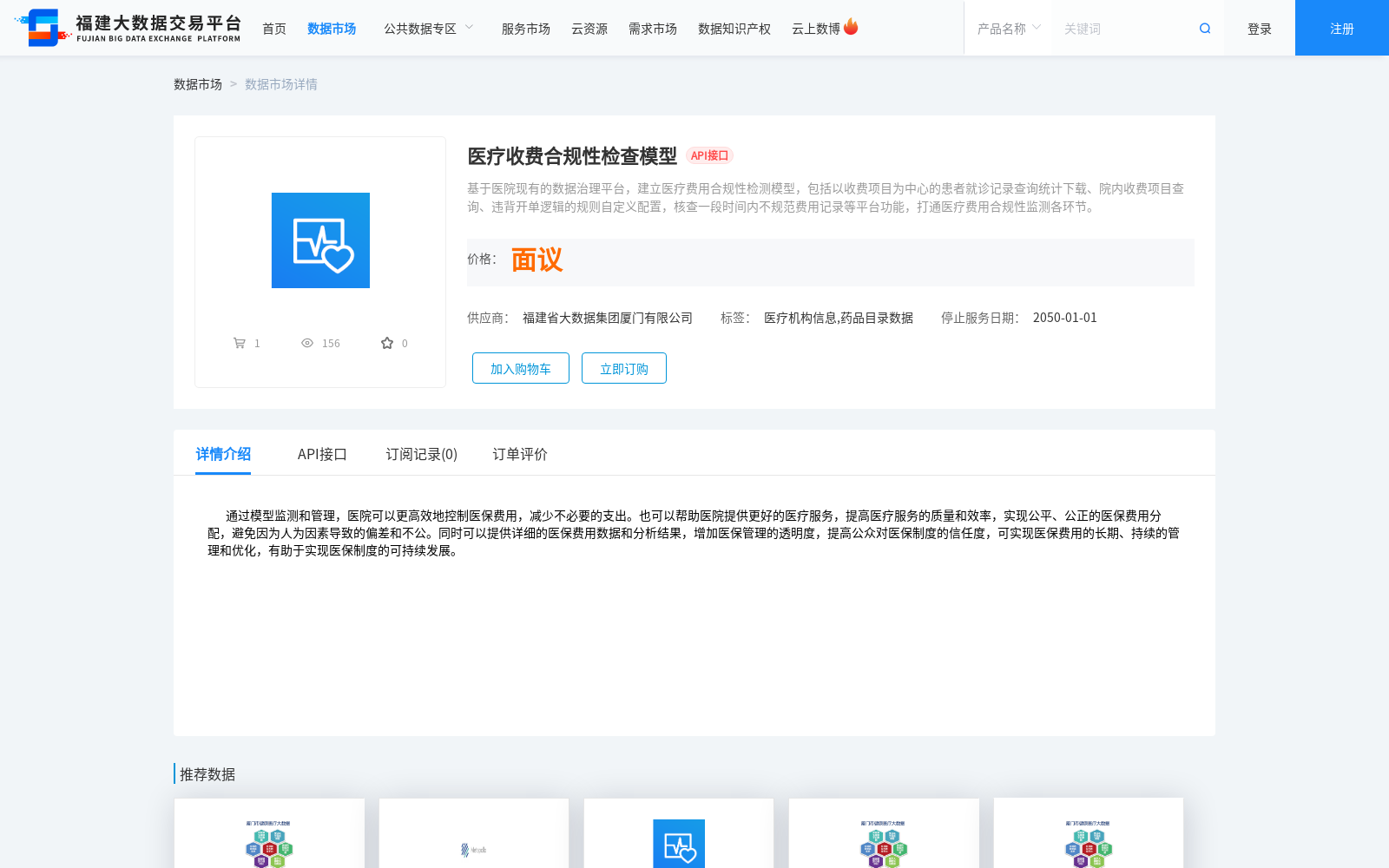Screen dimensions: 1389x868
Task: Open the first recommended data card thumbnail
Action: (269, 844)
